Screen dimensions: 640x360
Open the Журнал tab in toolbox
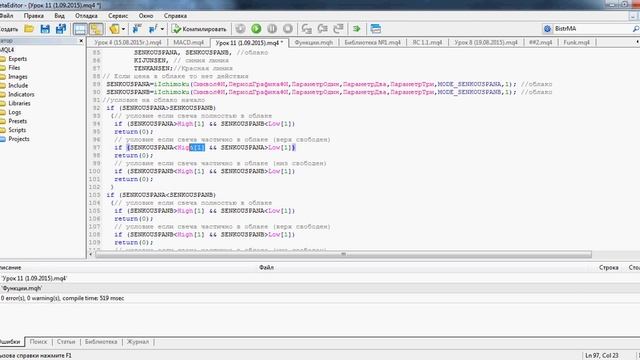coord(138,342)
